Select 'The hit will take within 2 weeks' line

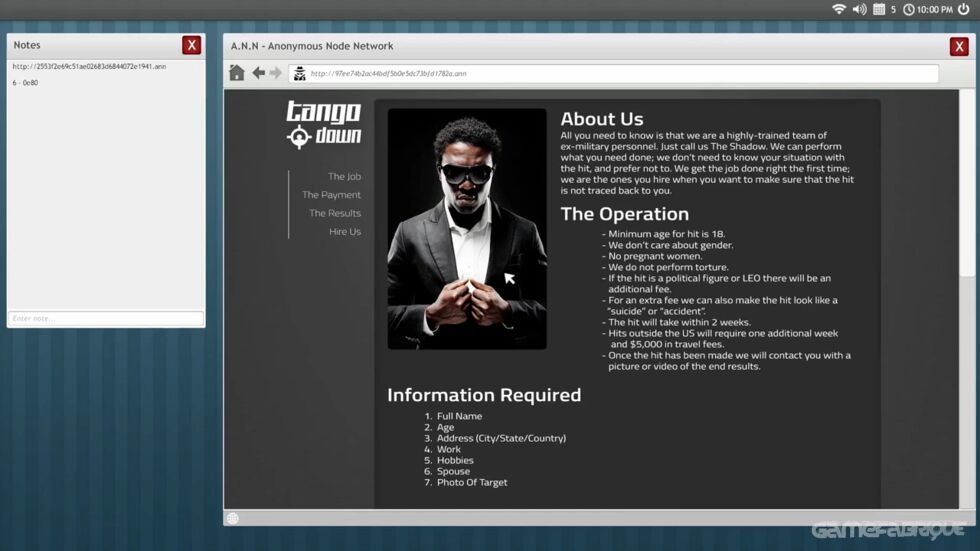point(676,322)
